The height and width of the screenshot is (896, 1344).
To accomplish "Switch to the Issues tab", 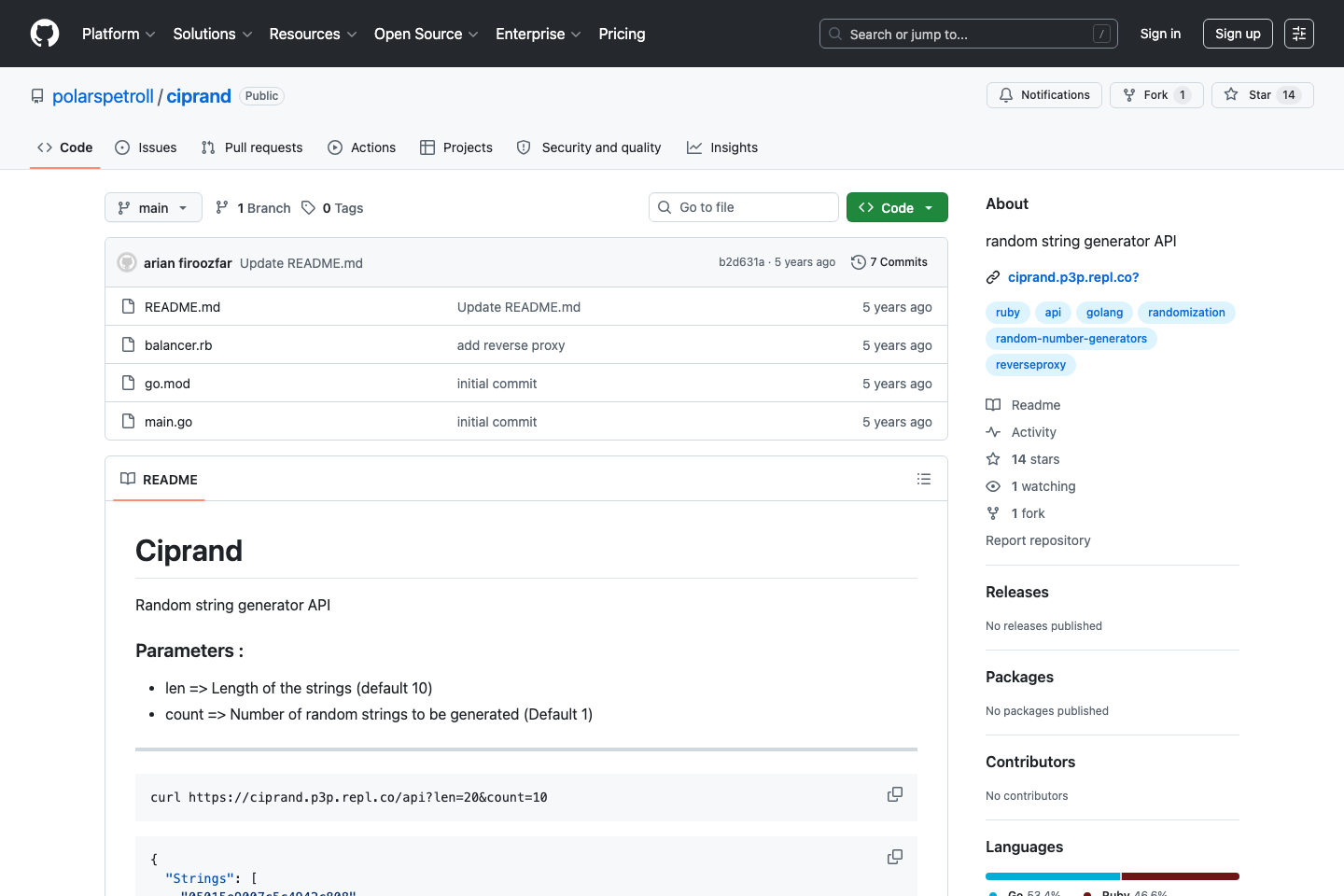I will tap(145, 147).
